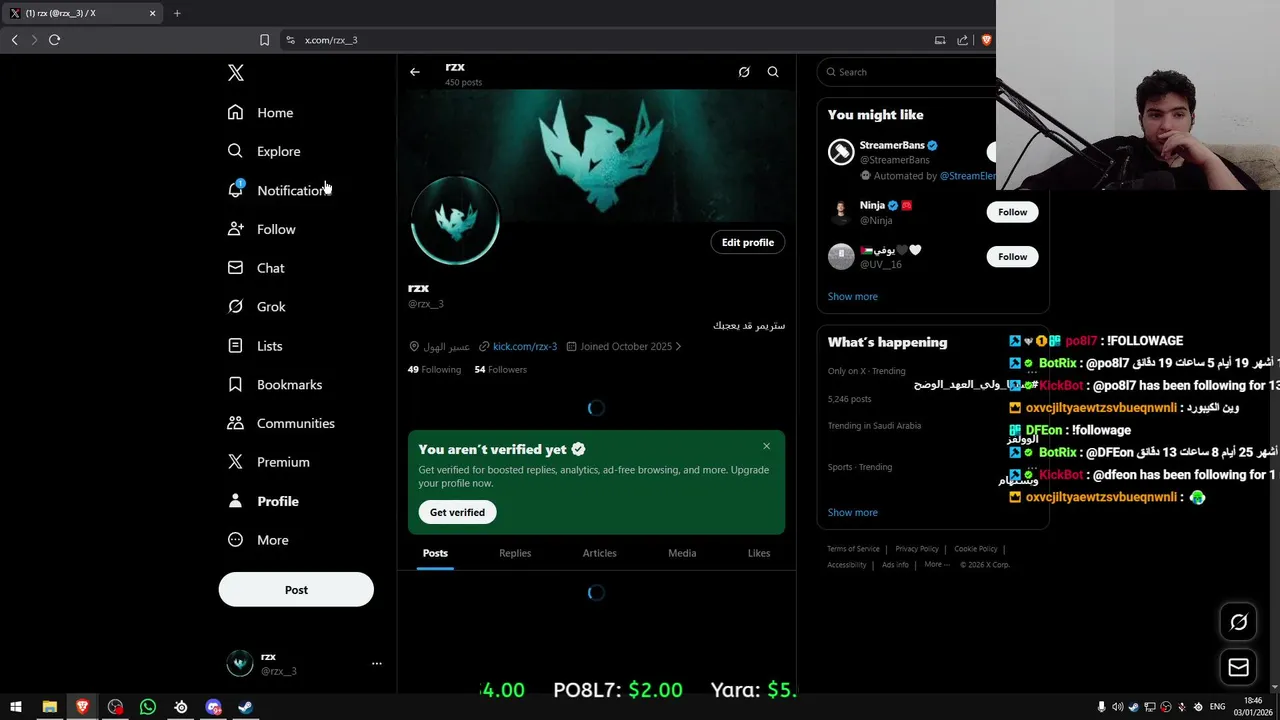Switch to the Articles tab
Screen dimensions: 1280x720
click(600, 553)
